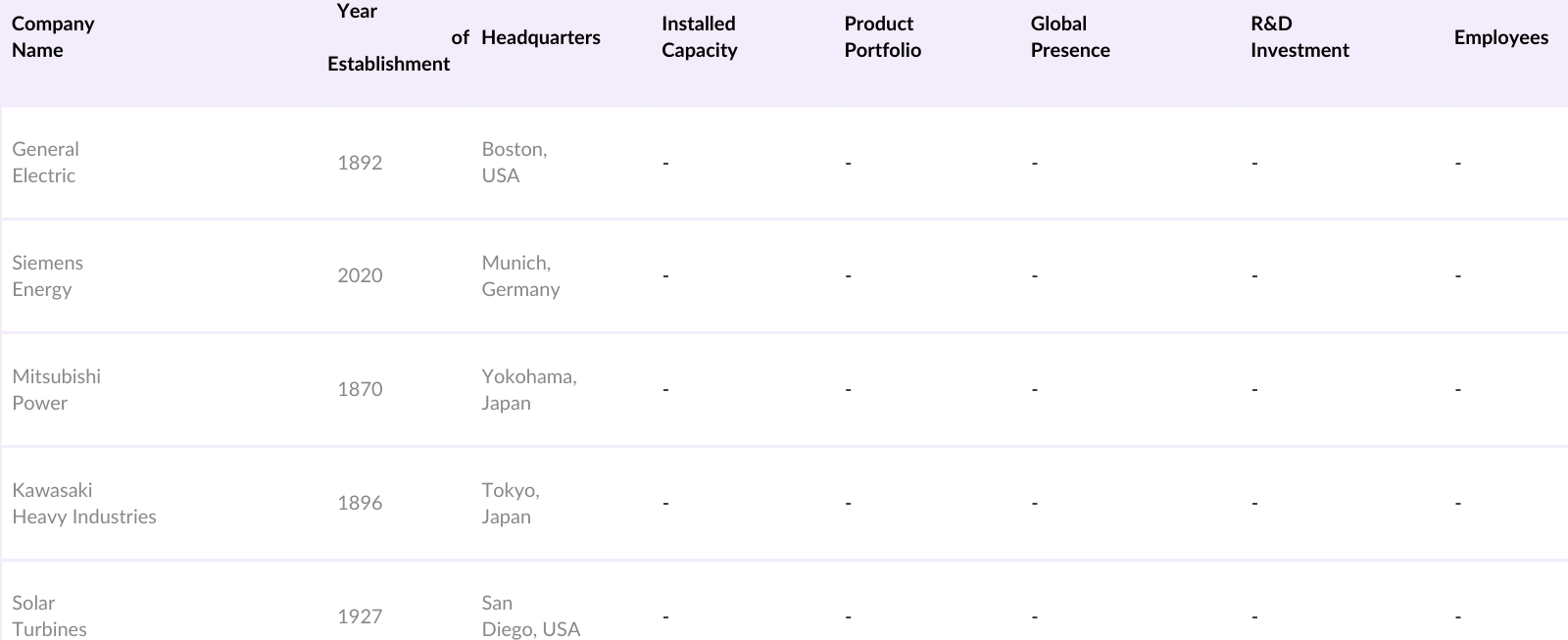Select the Employees column header

(1500, 37)
